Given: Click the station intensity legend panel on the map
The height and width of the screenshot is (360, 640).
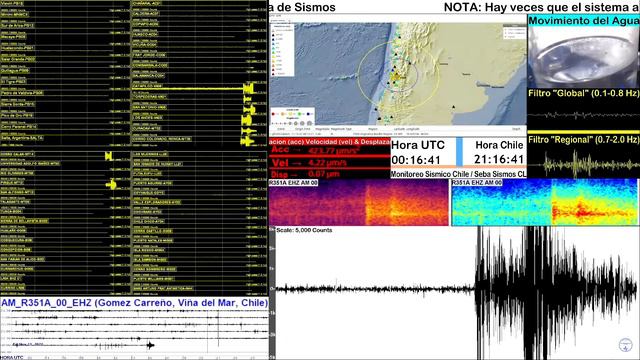Looking at the screenshot, I should (x=282, y=51).
